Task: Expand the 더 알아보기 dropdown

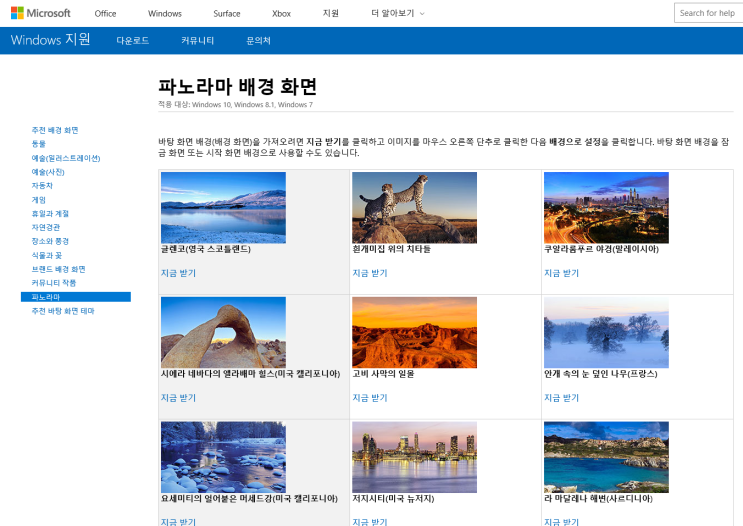Action: 398,13
